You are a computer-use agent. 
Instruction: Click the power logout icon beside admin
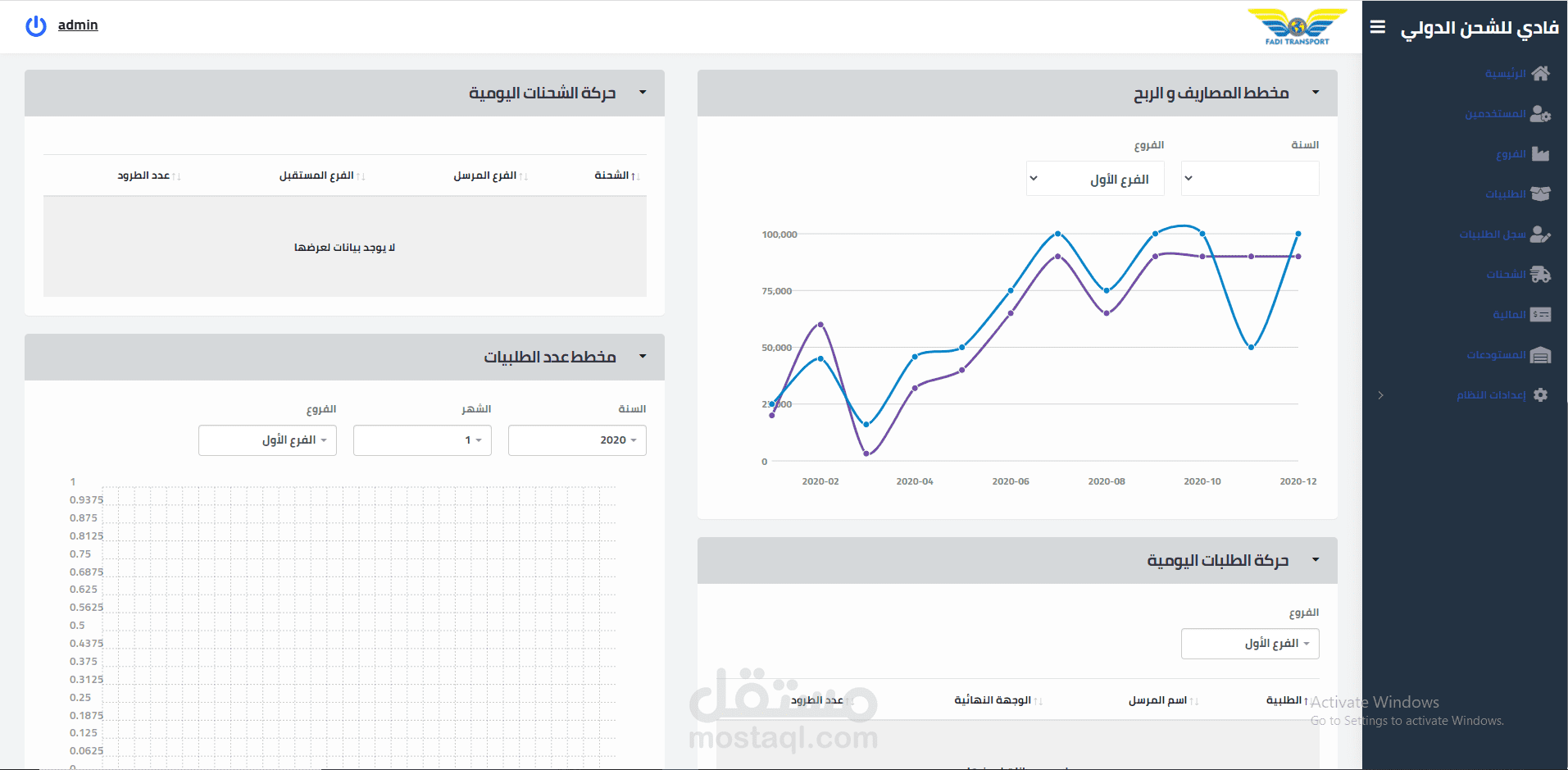36,26
